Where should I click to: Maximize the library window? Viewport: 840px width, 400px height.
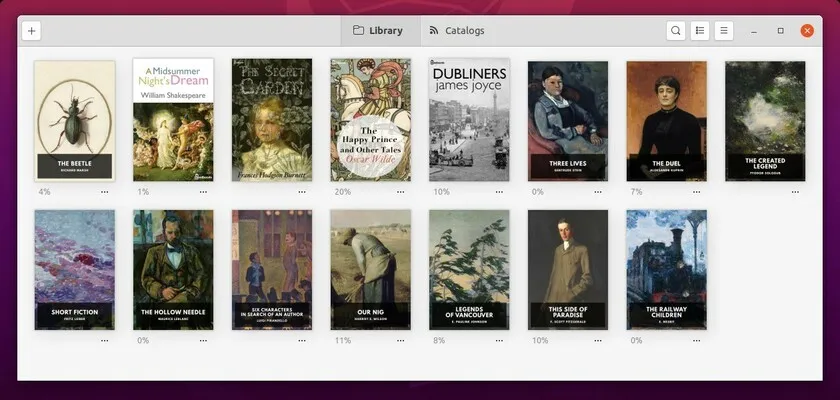point(781,31)
